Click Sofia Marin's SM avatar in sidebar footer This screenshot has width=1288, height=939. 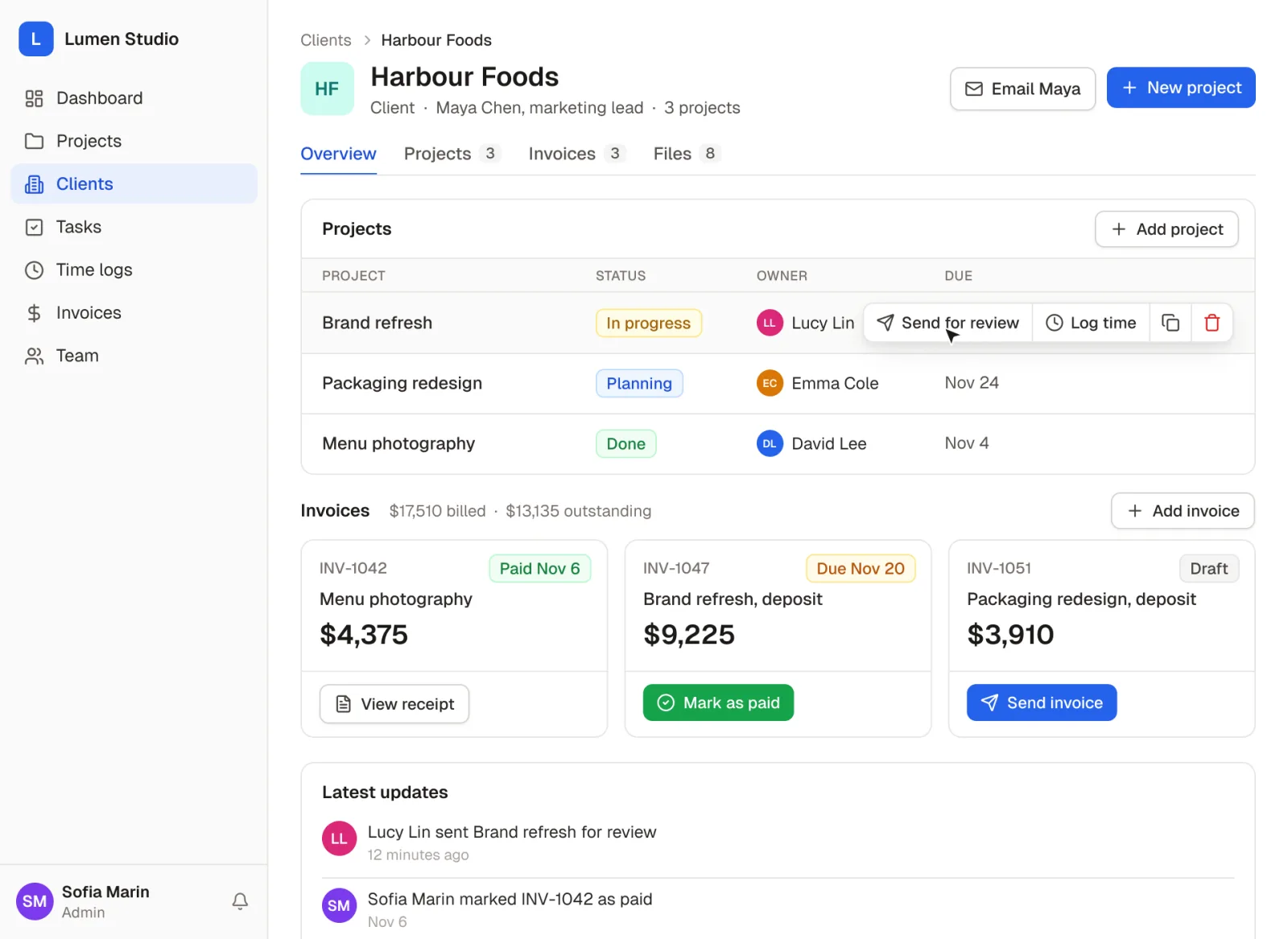(x=35, y=901)
